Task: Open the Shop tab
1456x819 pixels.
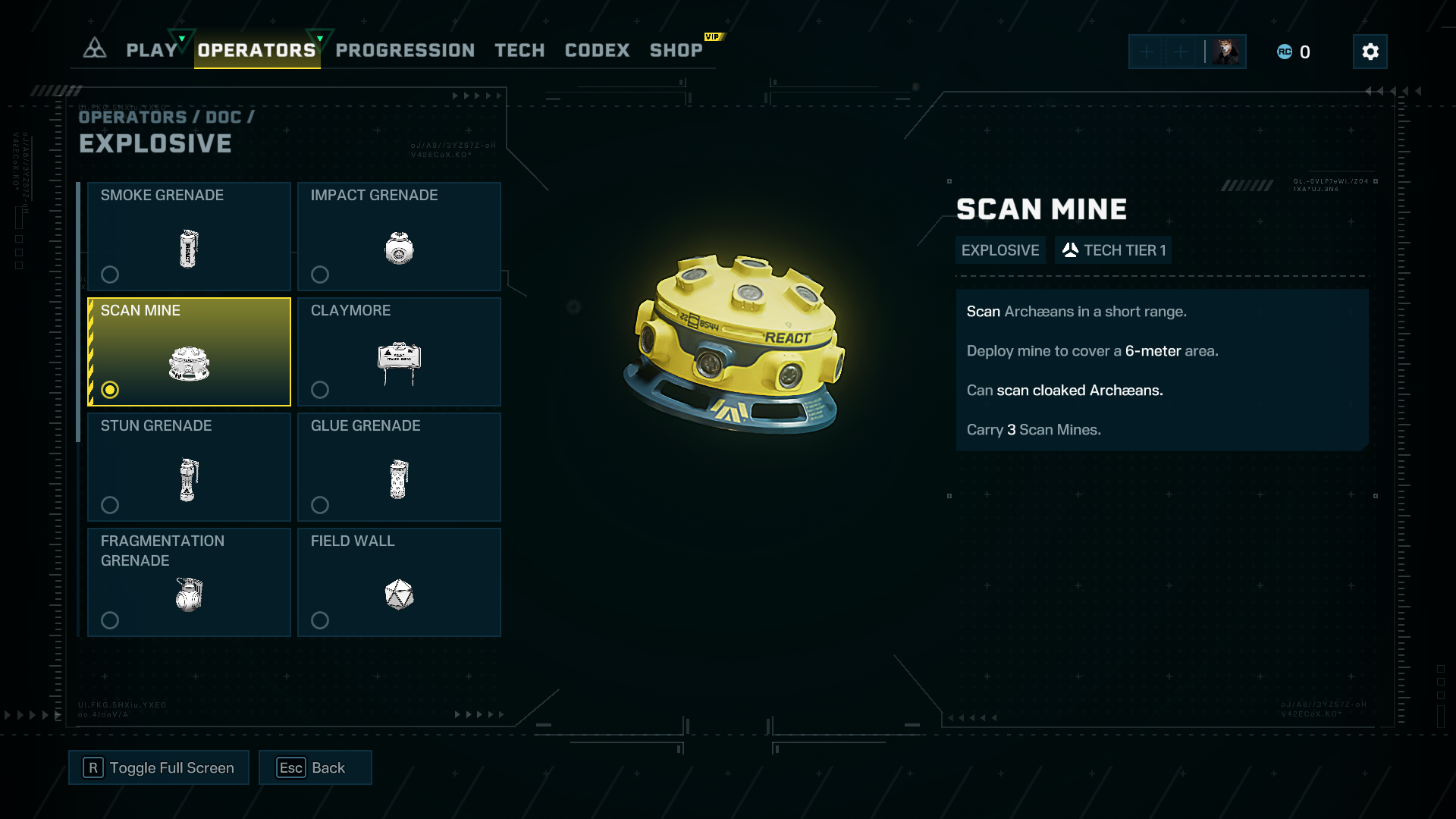Action: [x=676, y=51]
